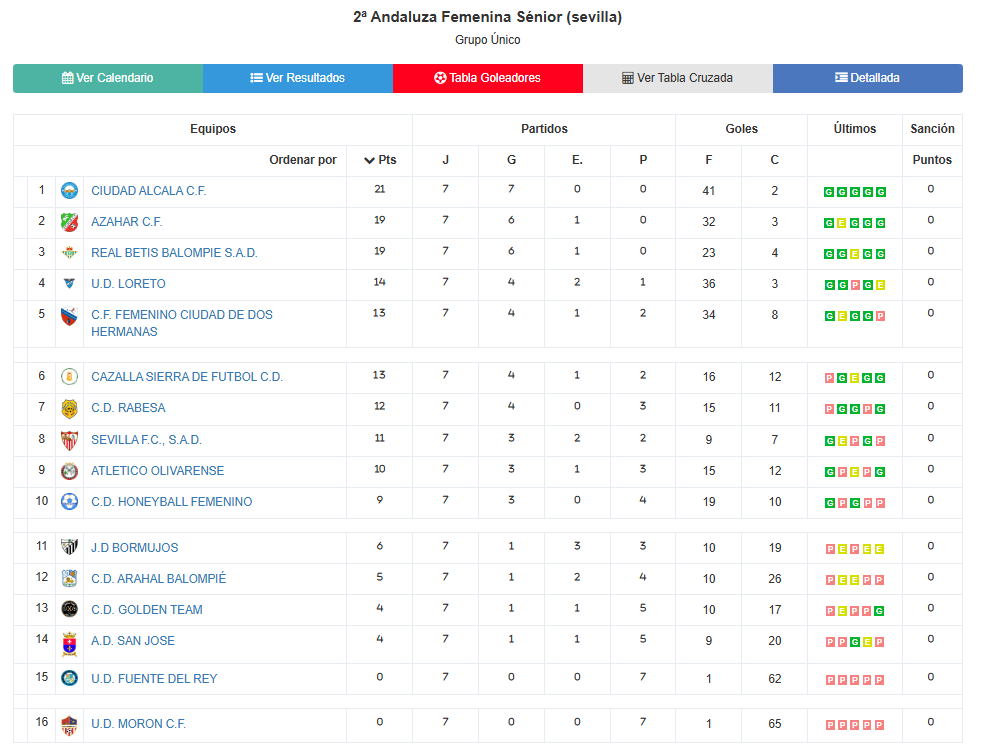The image size is (995, 751).
Task: Open AZAHAR C.F. team link
Action: click(x=126, y=222)
